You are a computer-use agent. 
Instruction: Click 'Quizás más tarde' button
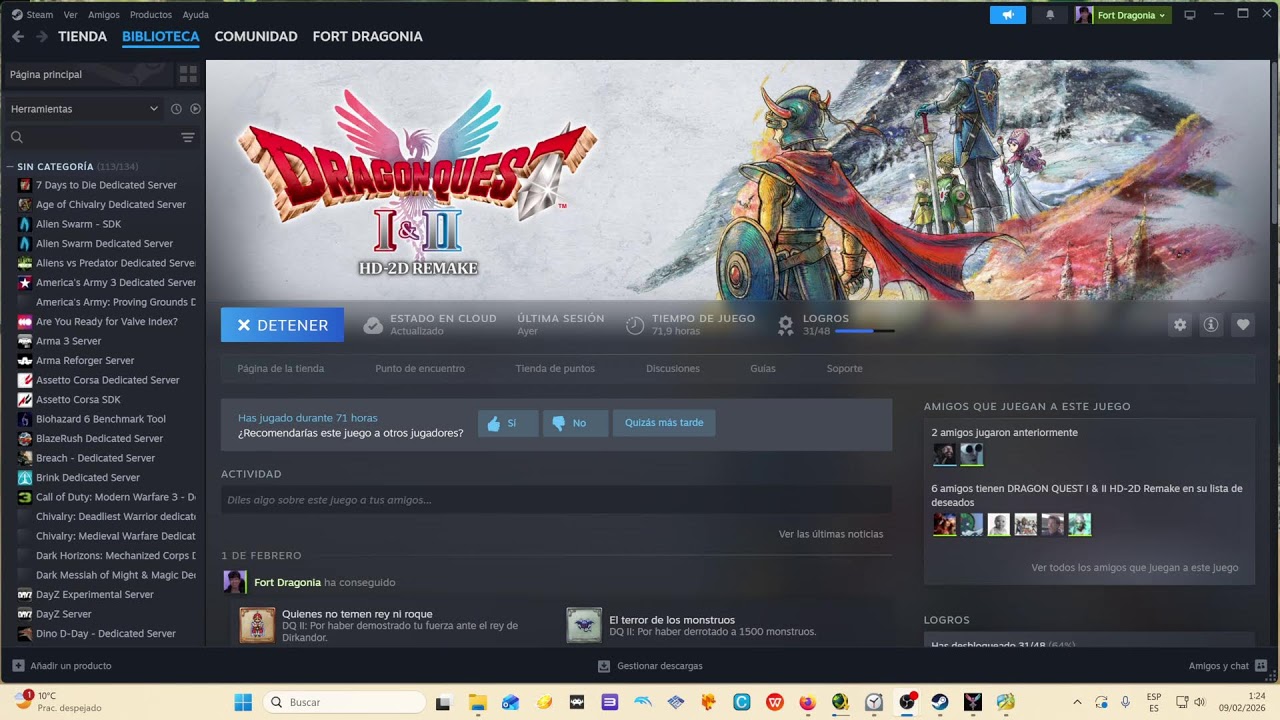tap(664, 423)
